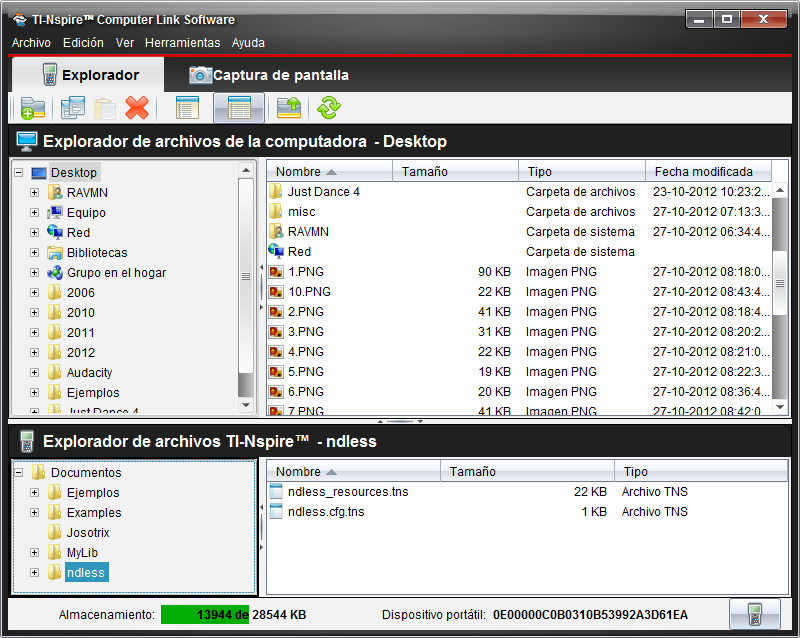Expand the 2012 folder node
The width and height of the screenshot is (800, 638).
coord(35,352)
